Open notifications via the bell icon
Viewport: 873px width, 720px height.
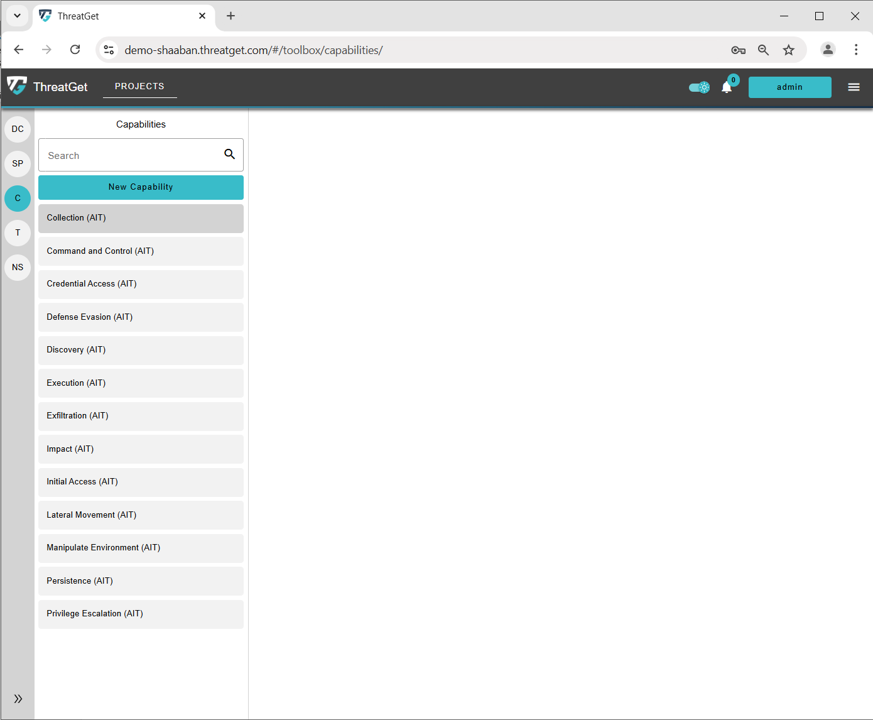click(x=726, y=87)
